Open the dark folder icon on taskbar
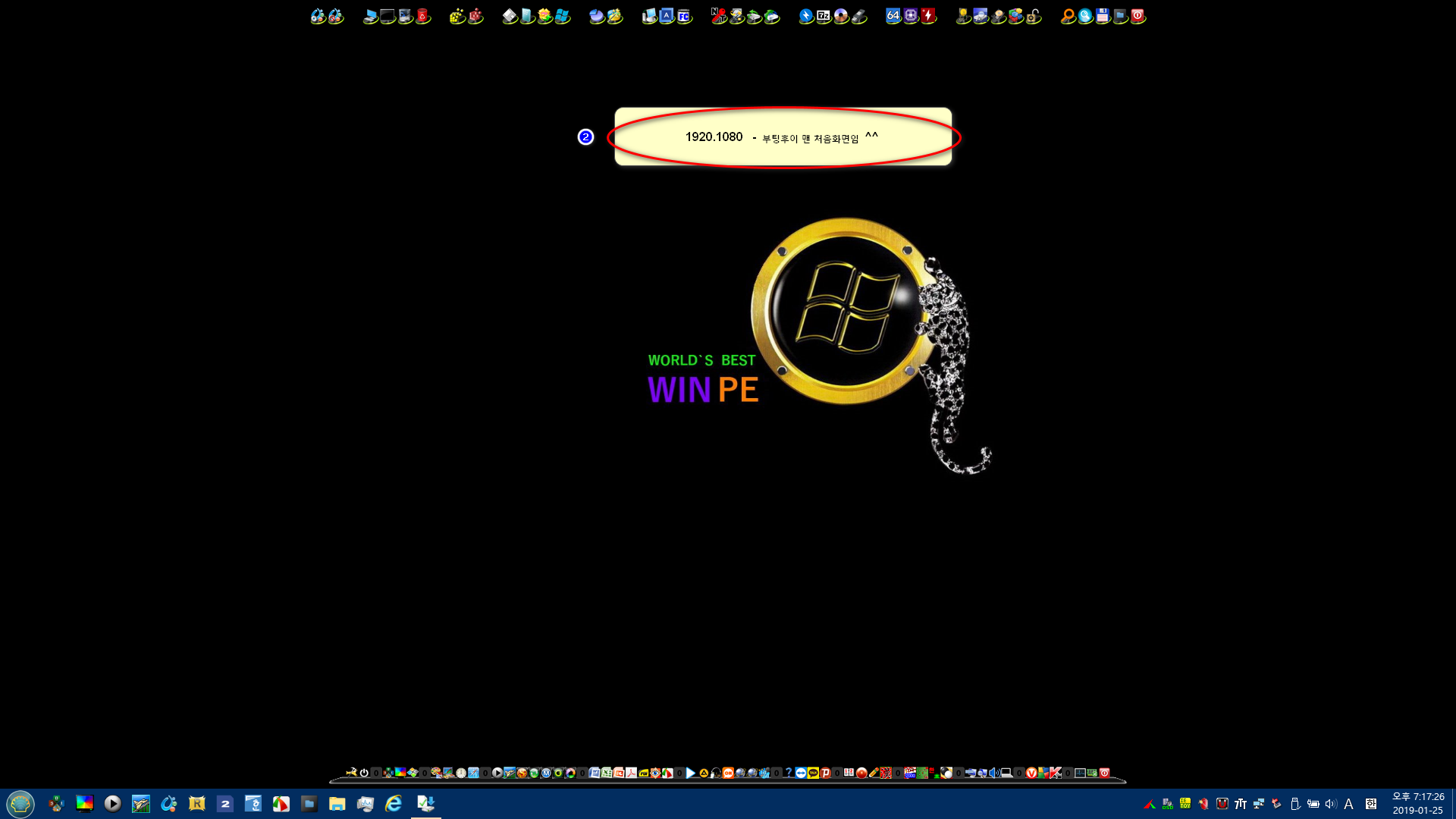Image resolution: width=1456 pixels, height=819 pixels. pyautogui.click(x=309, y=804)
